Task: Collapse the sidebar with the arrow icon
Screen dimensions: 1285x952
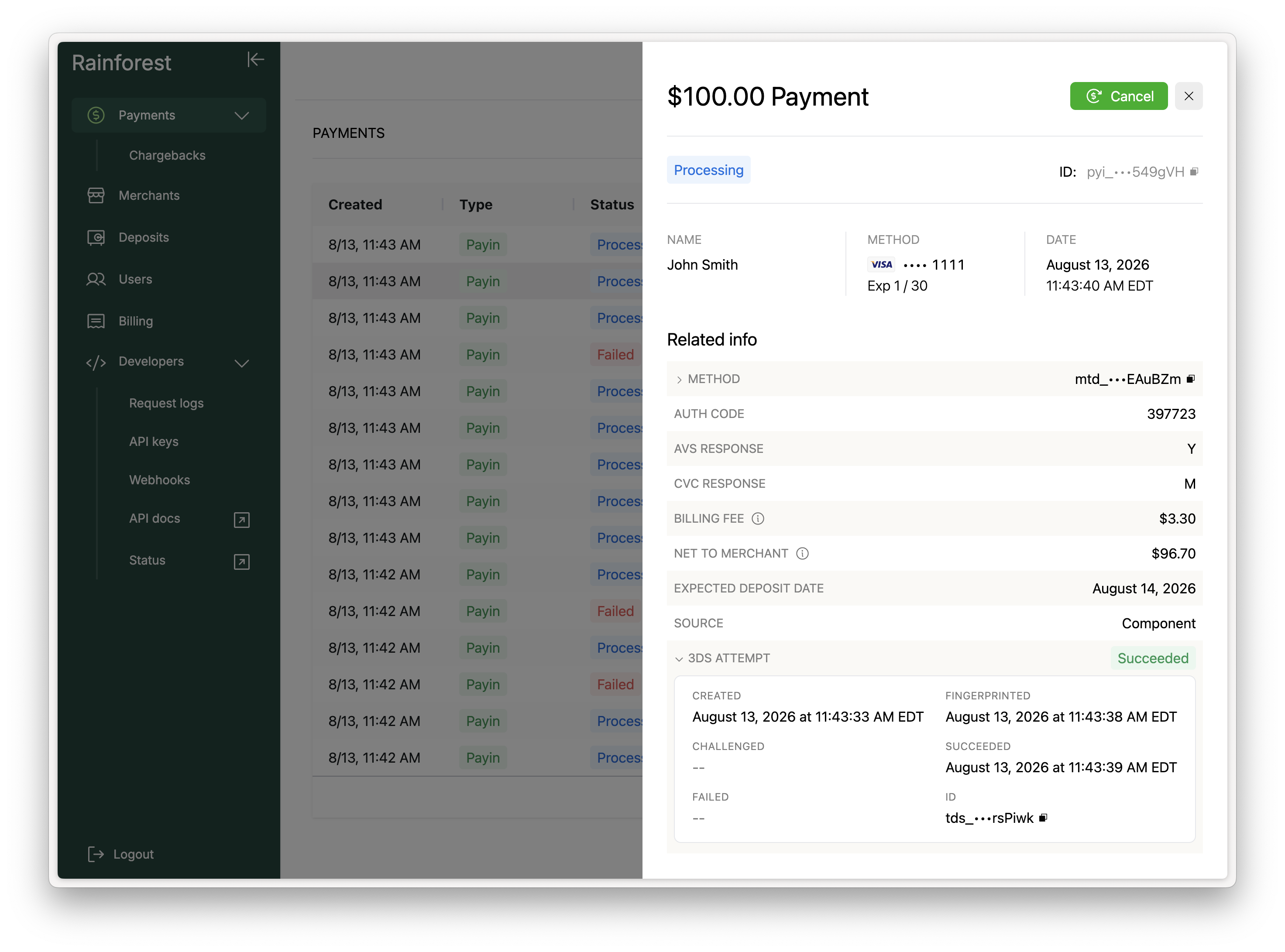Action: point(255,59)
